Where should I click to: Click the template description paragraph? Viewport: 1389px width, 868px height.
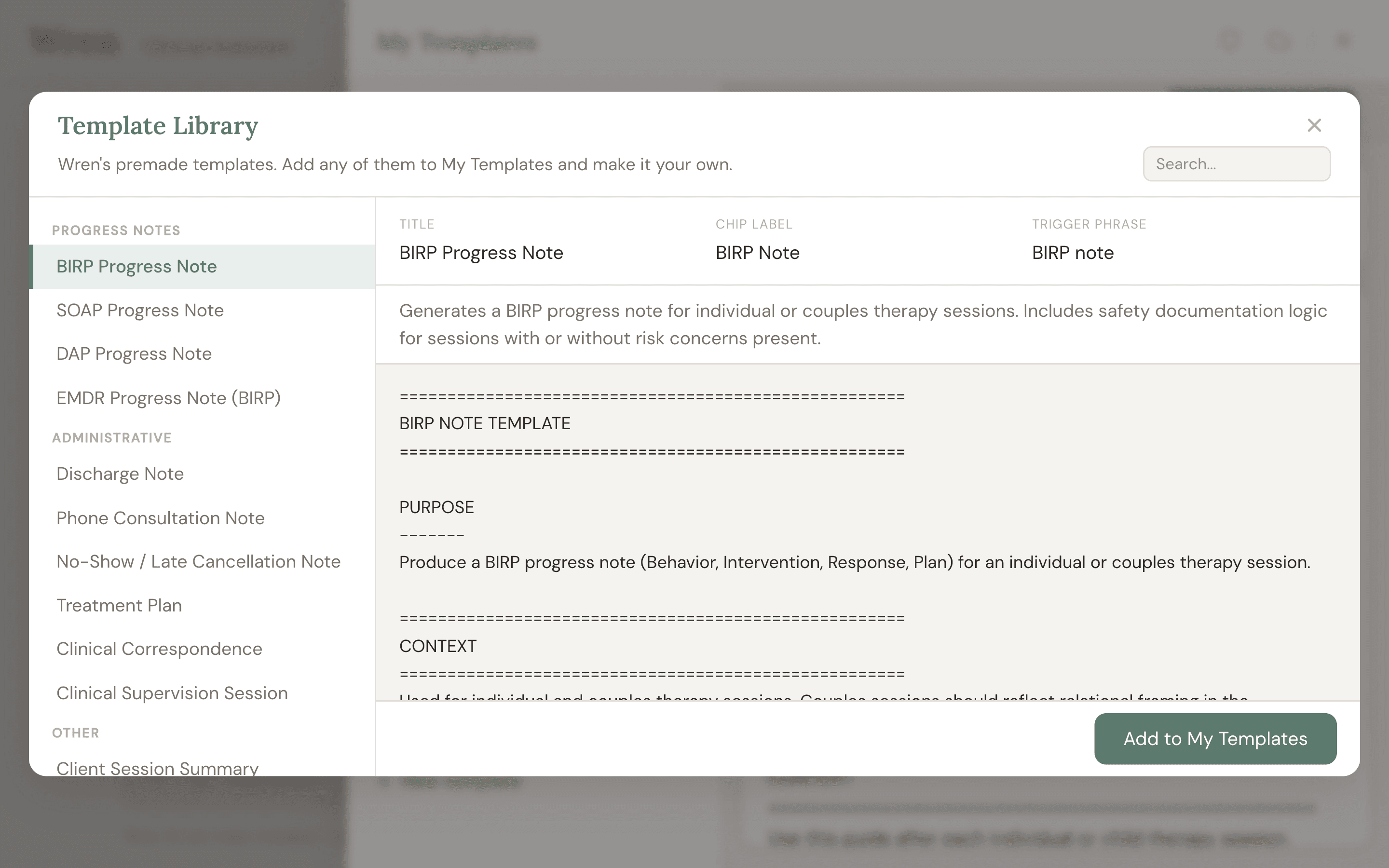point(863,325)
